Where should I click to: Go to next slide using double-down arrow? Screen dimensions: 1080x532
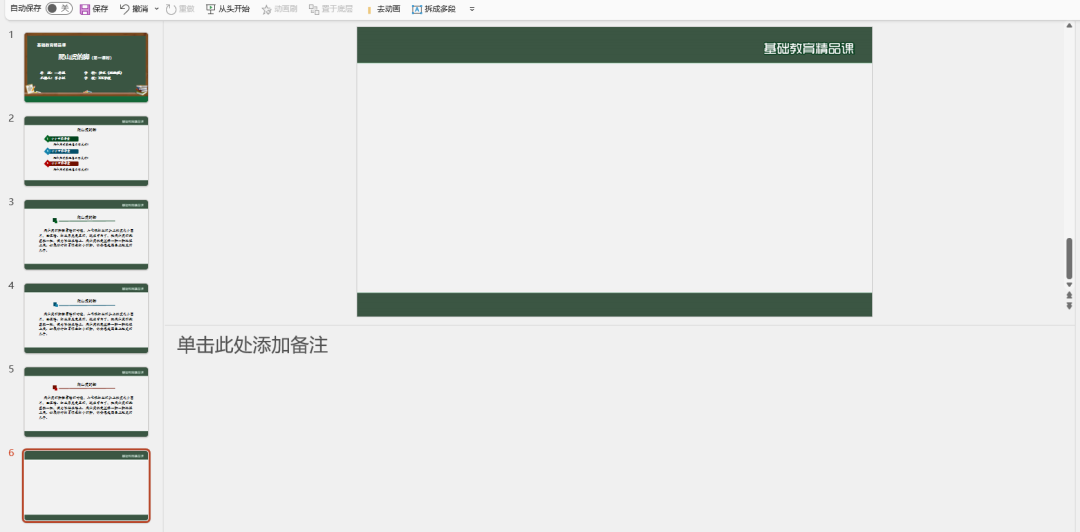tap(1069, 305)
